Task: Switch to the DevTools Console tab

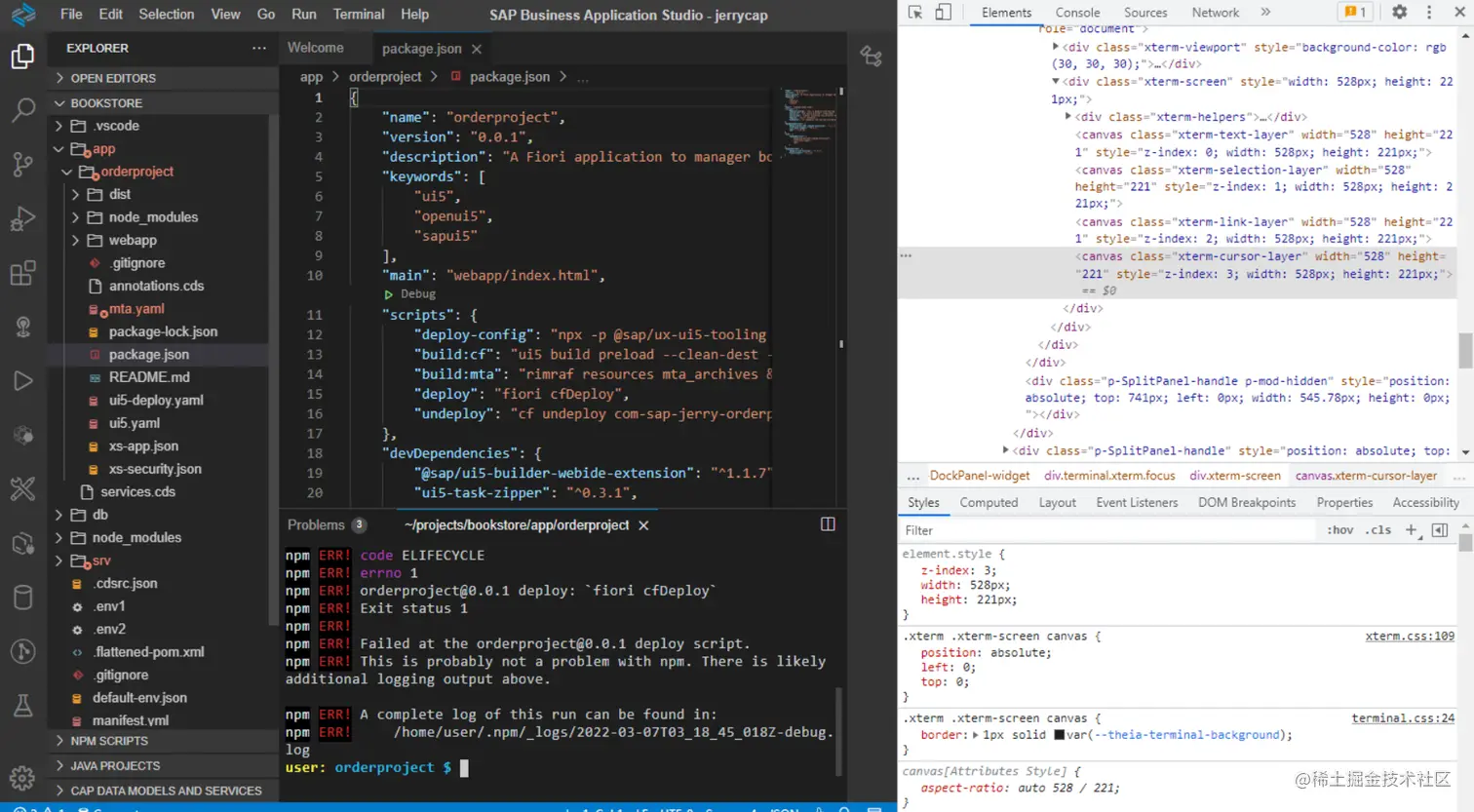Action: (x=1077, y=13)
